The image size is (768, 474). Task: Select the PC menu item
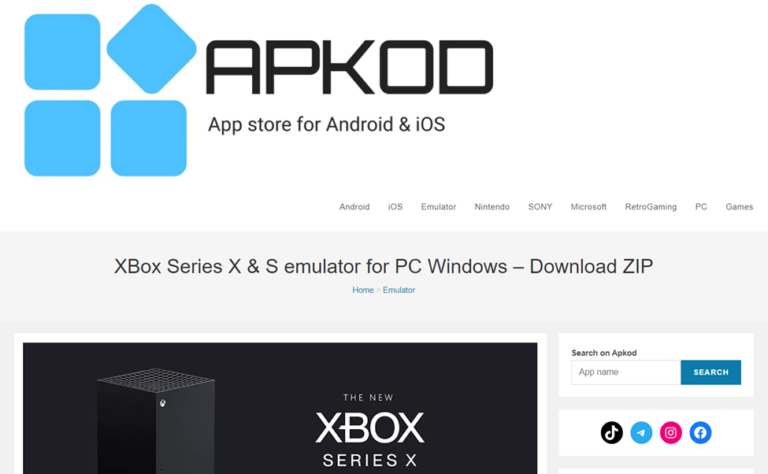click(x=701, y=207)
